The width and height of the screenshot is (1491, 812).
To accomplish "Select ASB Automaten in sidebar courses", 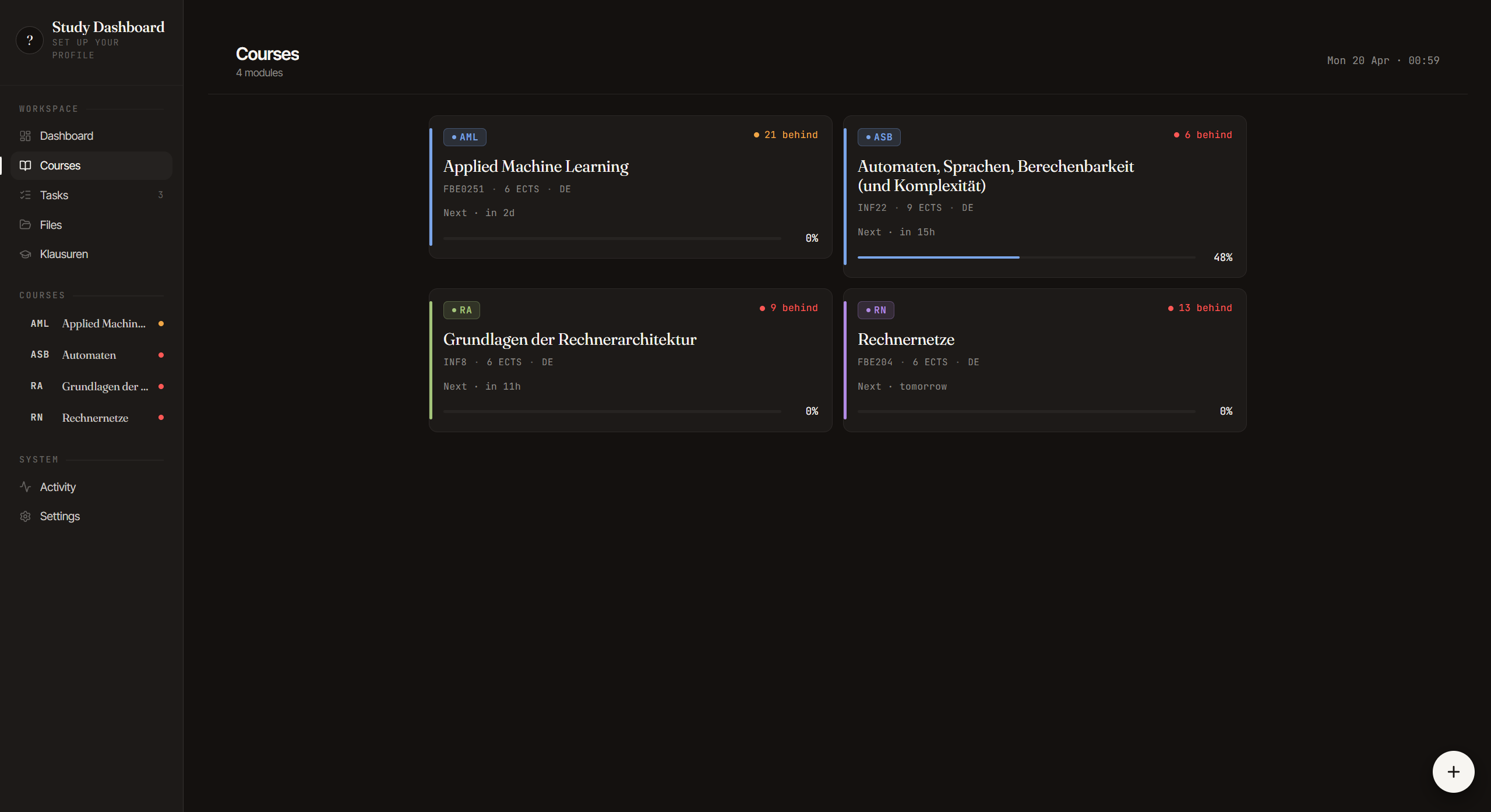I will point(89,355).
